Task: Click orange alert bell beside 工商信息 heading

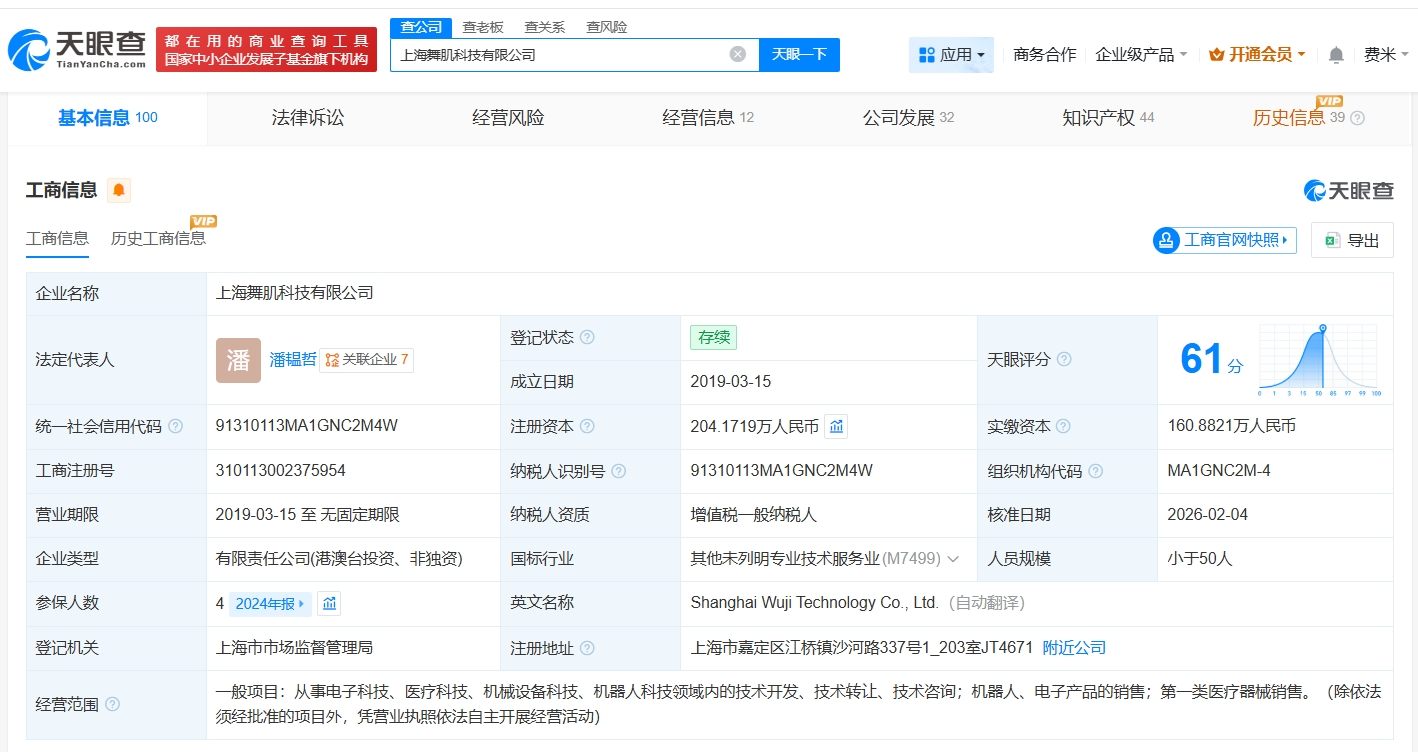Action: click(x=119, y=190)
